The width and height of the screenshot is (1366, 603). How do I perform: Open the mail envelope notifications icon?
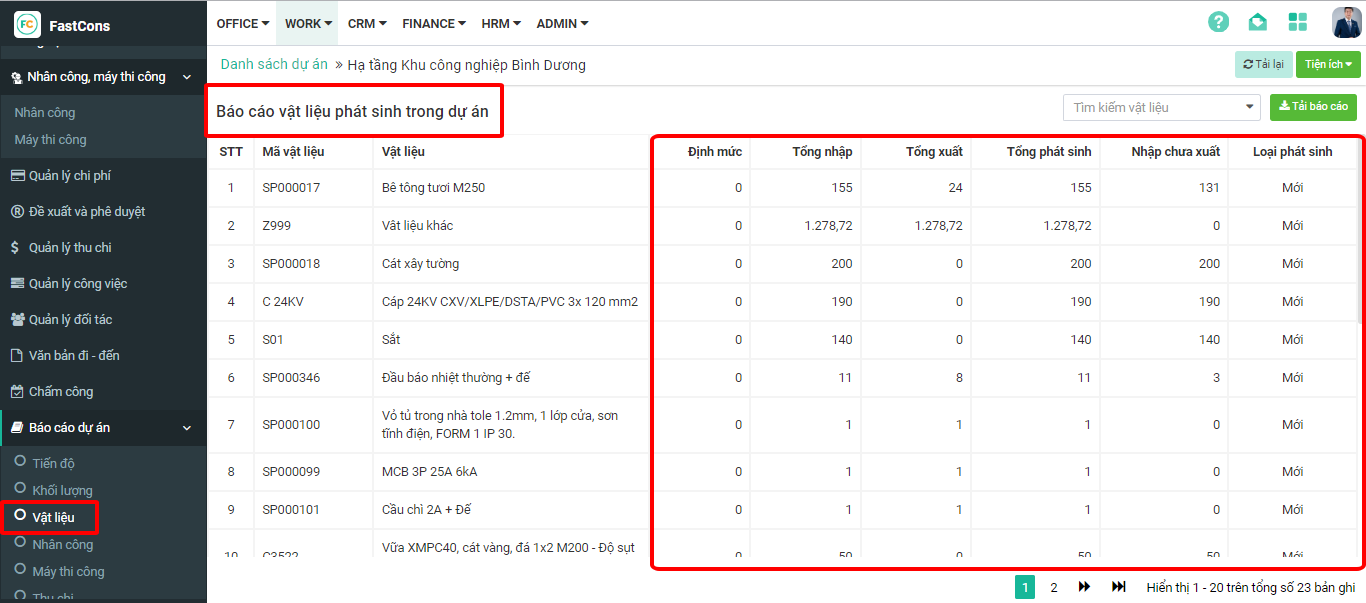point(1257,22)
